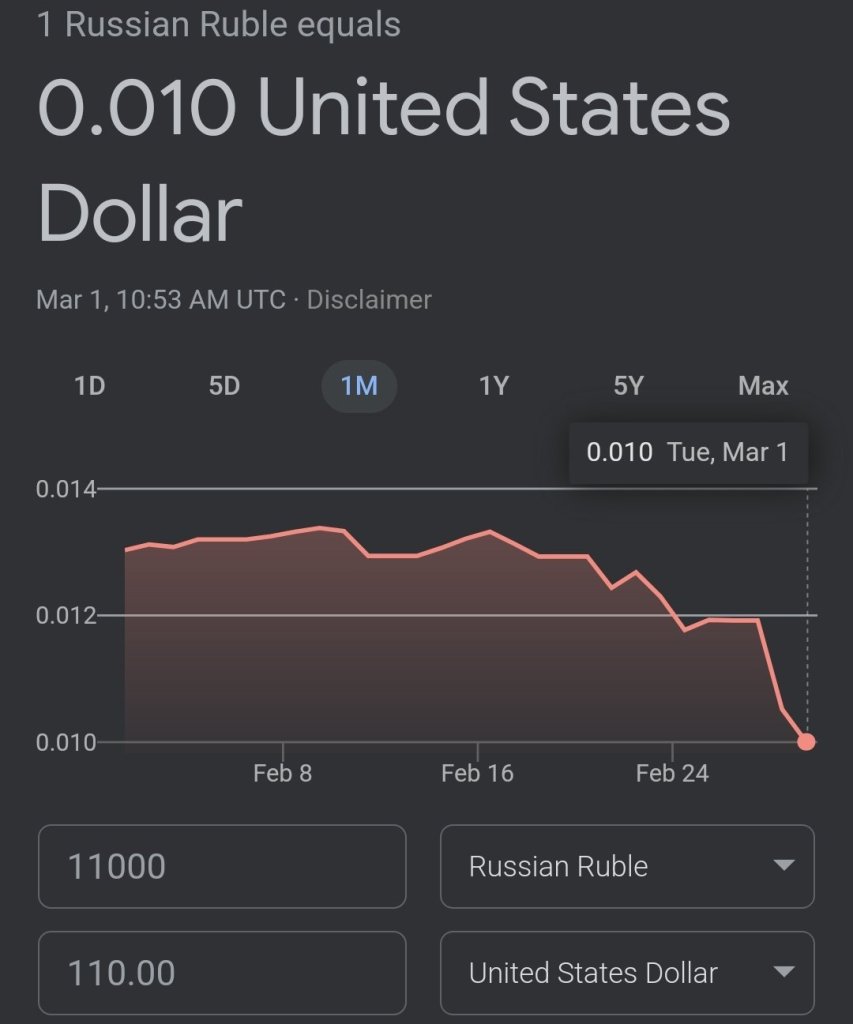Click the pink Mar 1 data point
This screenshot has width=853, height=1024.
coord(807,742)
